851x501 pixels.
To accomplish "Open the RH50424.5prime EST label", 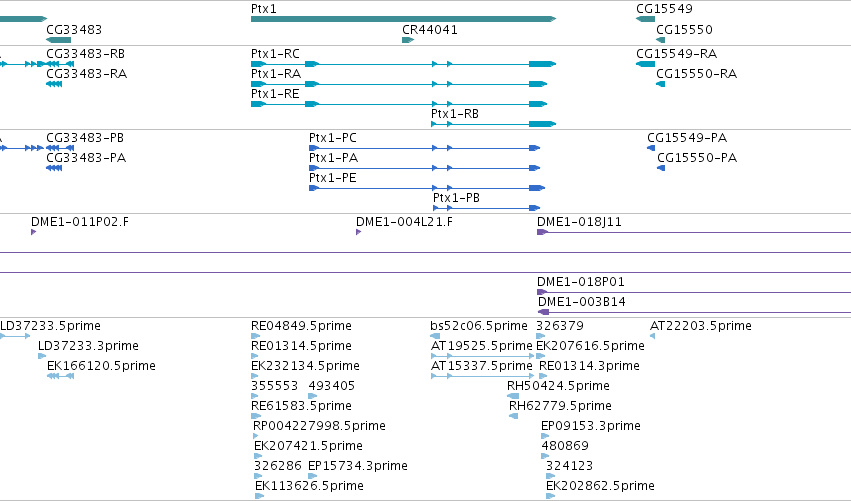I will point(558,386).
